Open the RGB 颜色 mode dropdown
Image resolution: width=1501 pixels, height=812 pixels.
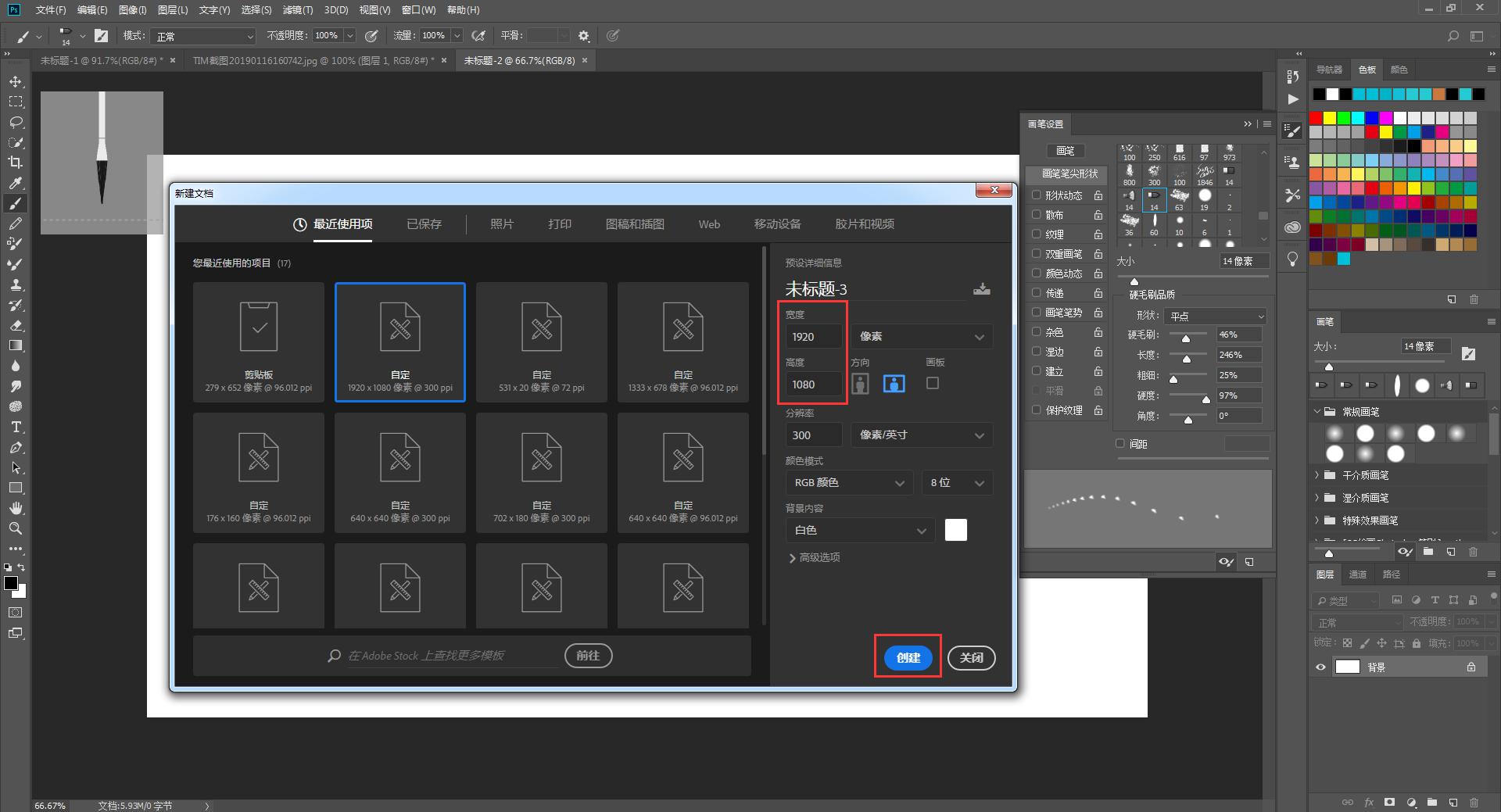[849, 482]
